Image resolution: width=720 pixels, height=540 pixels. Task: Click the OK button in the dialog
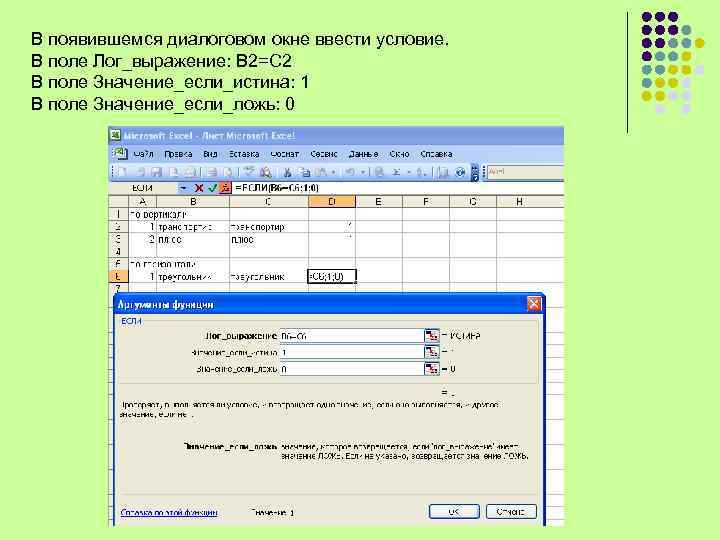pos(454,511)
